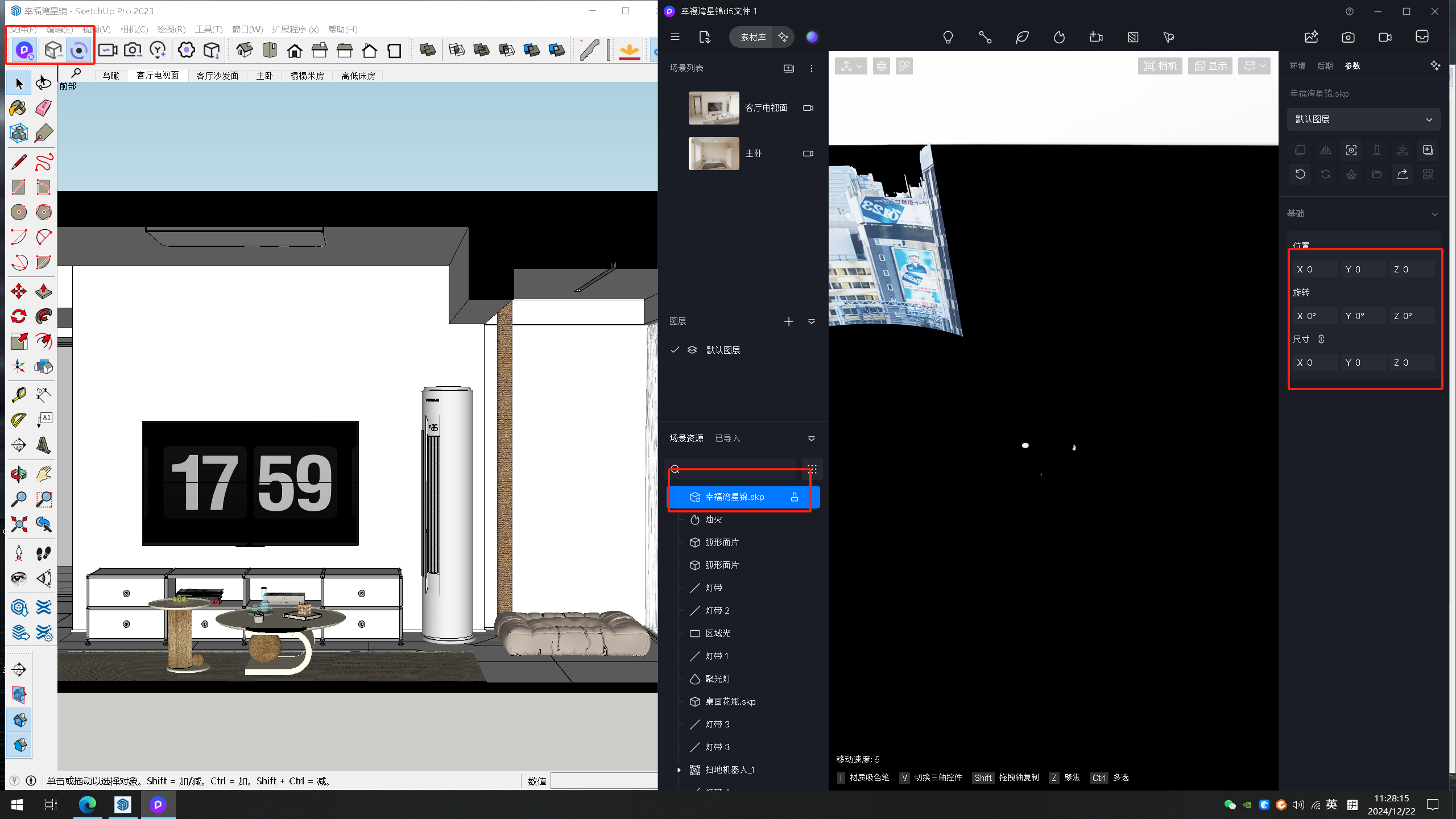Click the D5 image render camera icon
This screenshot has width=1456, height=819.
pos(1348,38)
